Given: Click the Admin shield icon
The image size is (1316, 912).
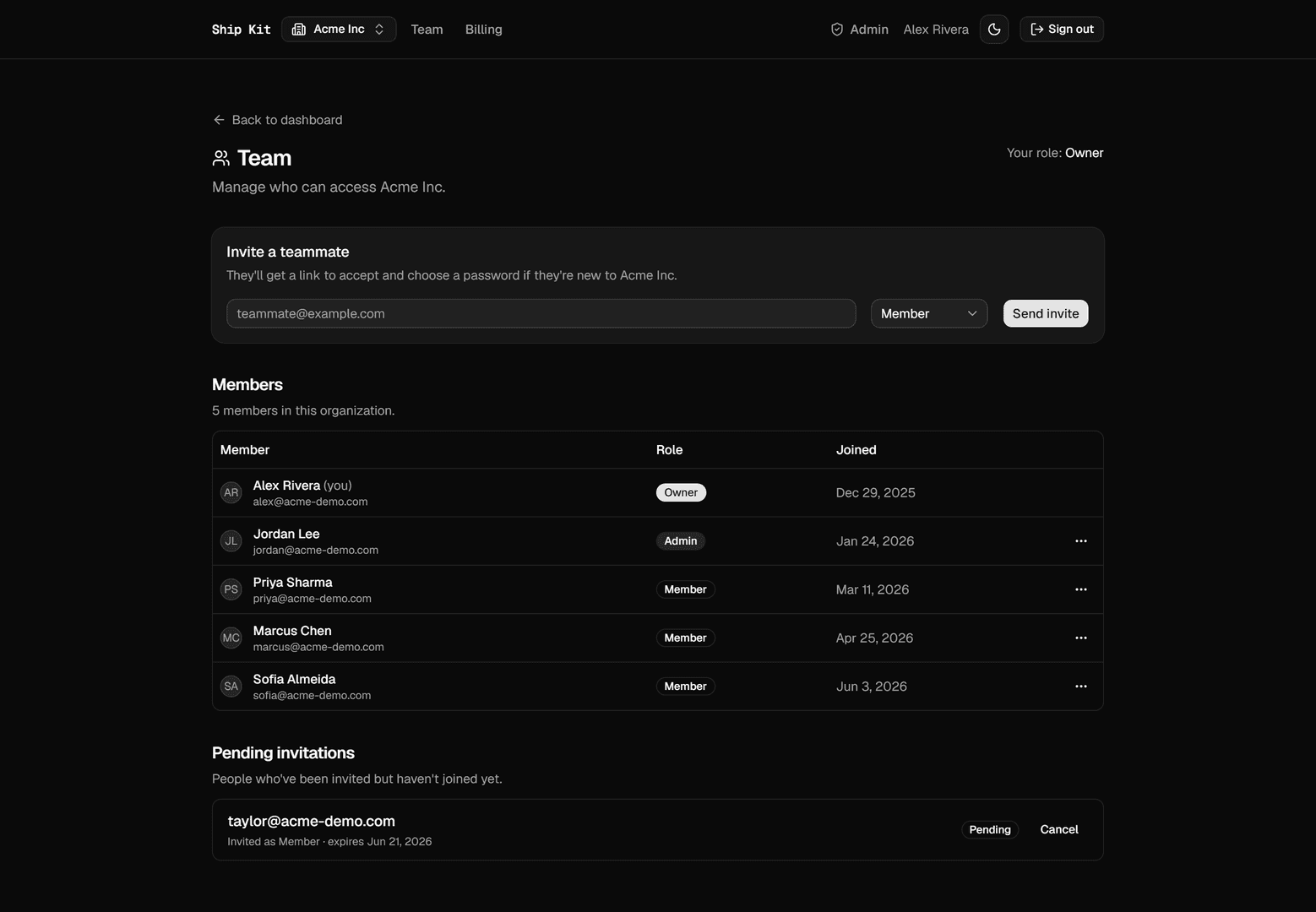Looking at the screenshot, I should click(837, 30).
